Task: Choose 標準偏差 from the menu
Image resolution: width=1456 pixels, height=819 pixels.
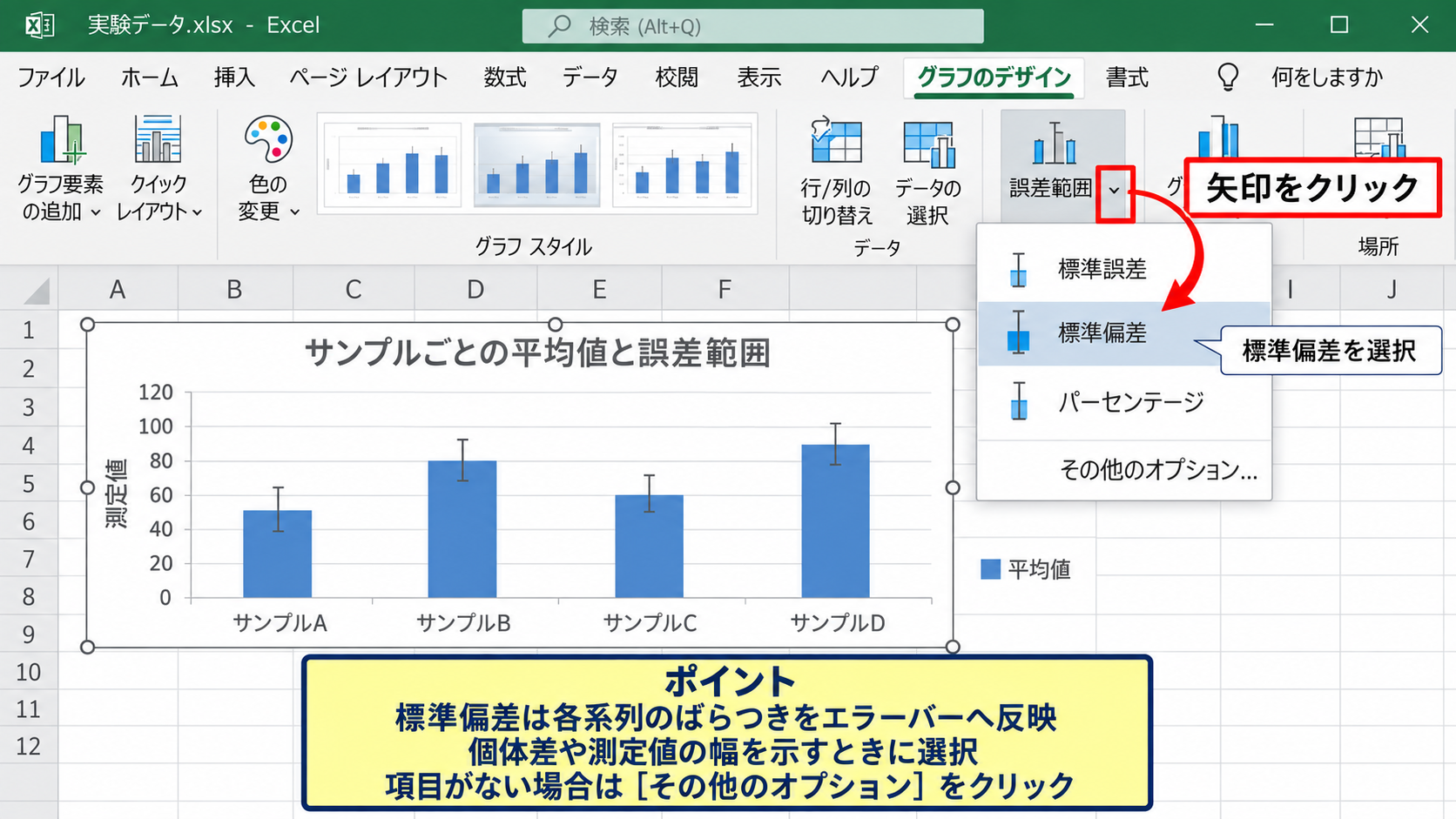Action: (1123, 333)
